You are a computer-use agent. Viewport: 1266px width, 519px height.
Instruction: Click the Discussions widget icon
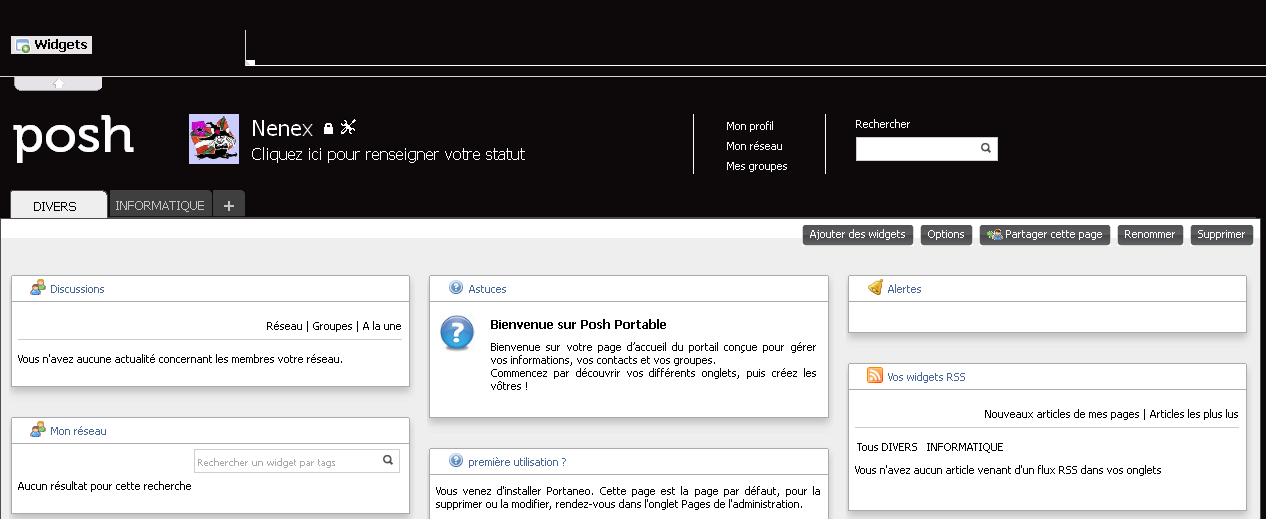click(38, 288)
